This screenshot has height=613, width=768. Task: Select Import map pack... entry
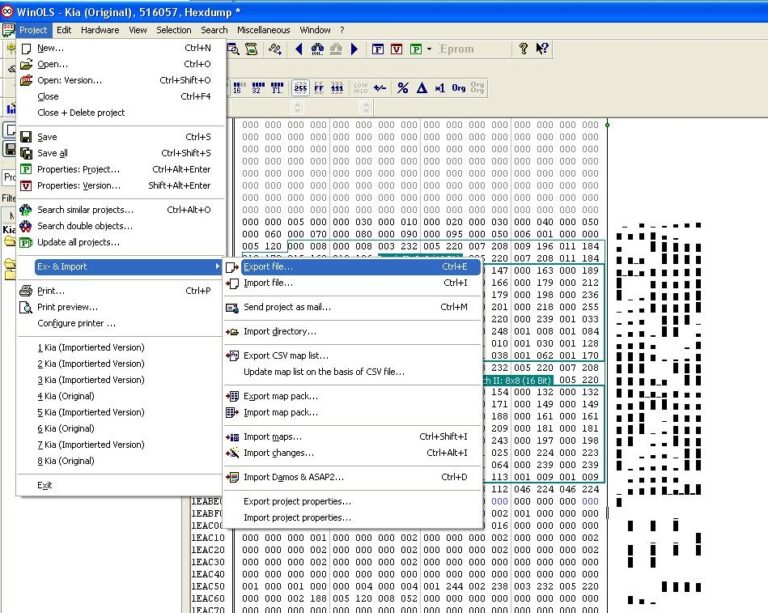coord(353,412)
